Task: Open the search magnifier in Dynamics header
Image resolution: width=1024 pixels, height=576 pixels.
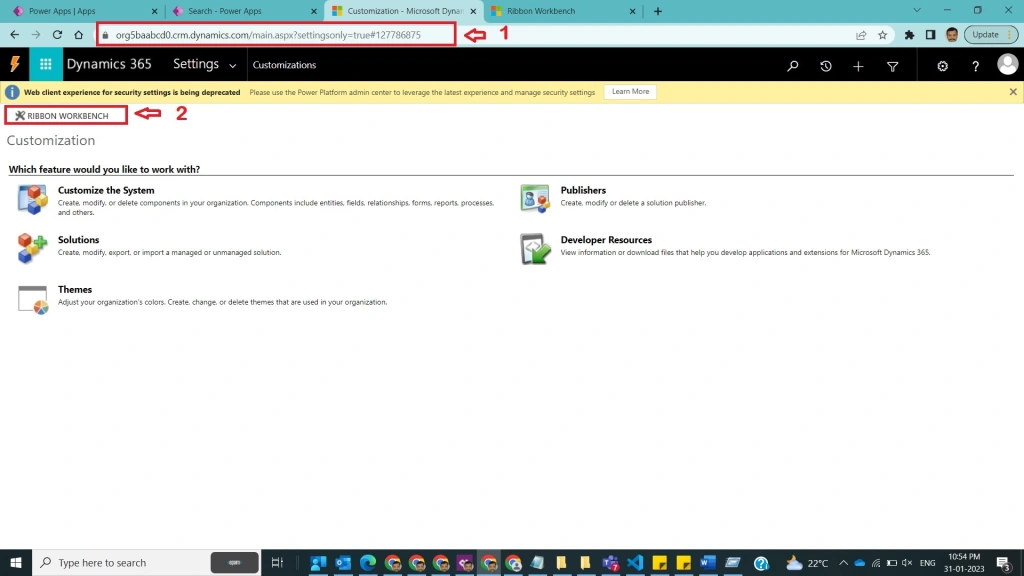Action: coord(793,66)
